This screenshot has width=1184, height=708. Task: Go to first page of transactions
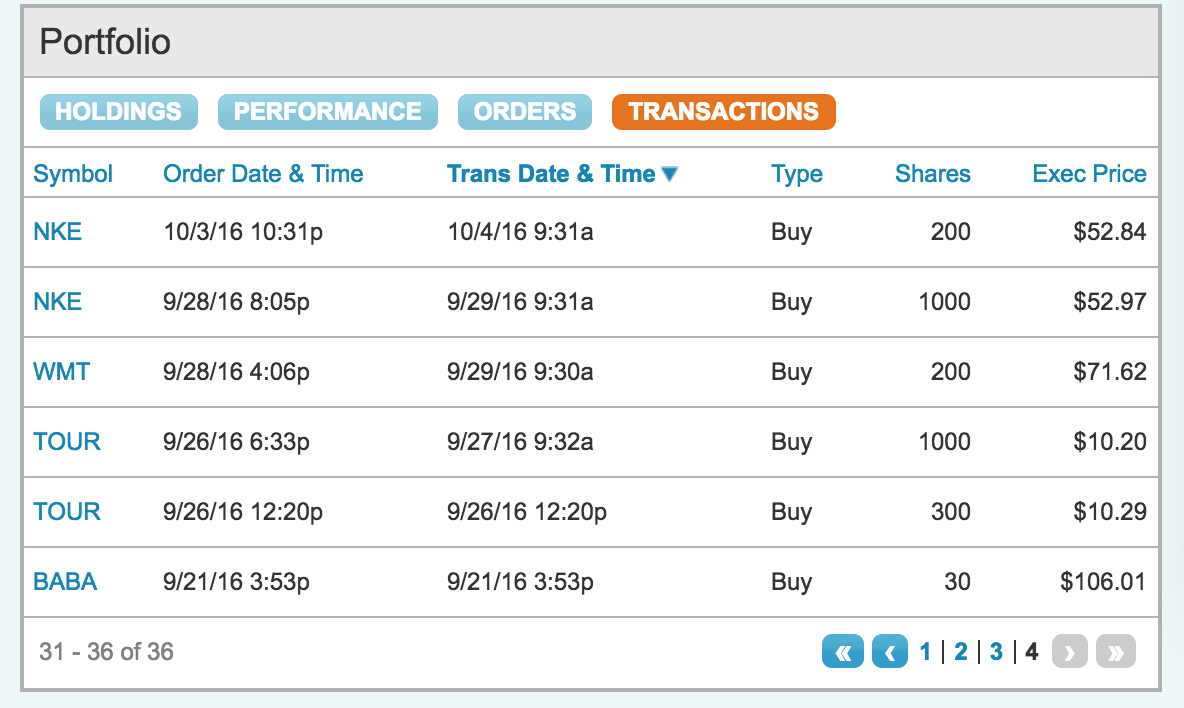click(843, 651)
